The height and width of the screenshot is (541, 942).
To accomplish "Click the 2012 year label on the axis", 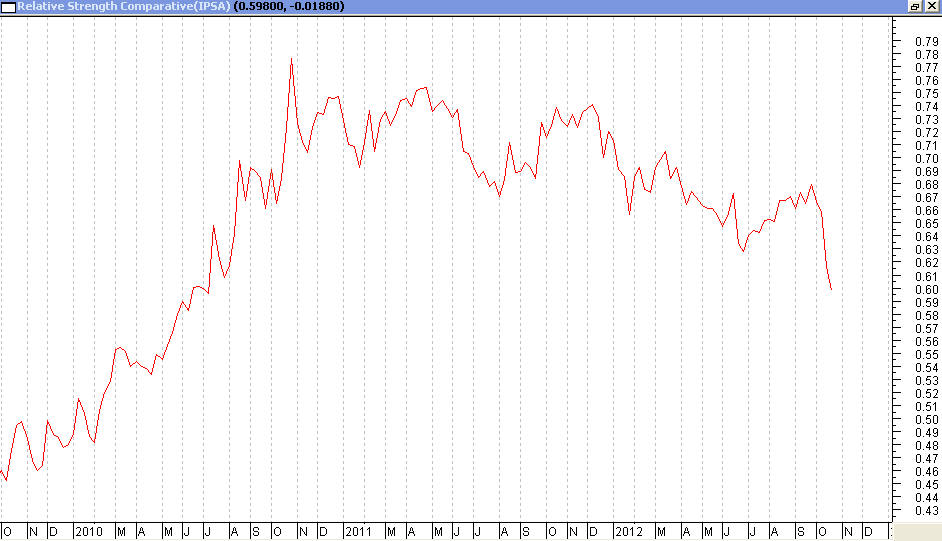I will (x=629, y=531).
